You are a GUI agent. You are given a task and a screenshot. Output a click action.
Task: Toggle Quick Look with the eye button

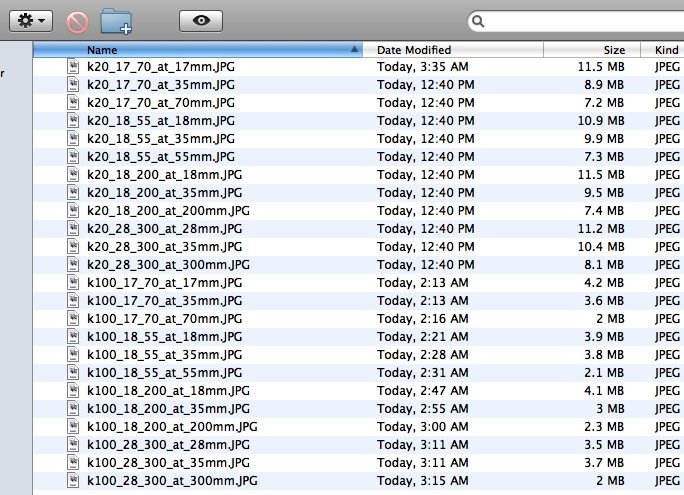tap(201, 20)
